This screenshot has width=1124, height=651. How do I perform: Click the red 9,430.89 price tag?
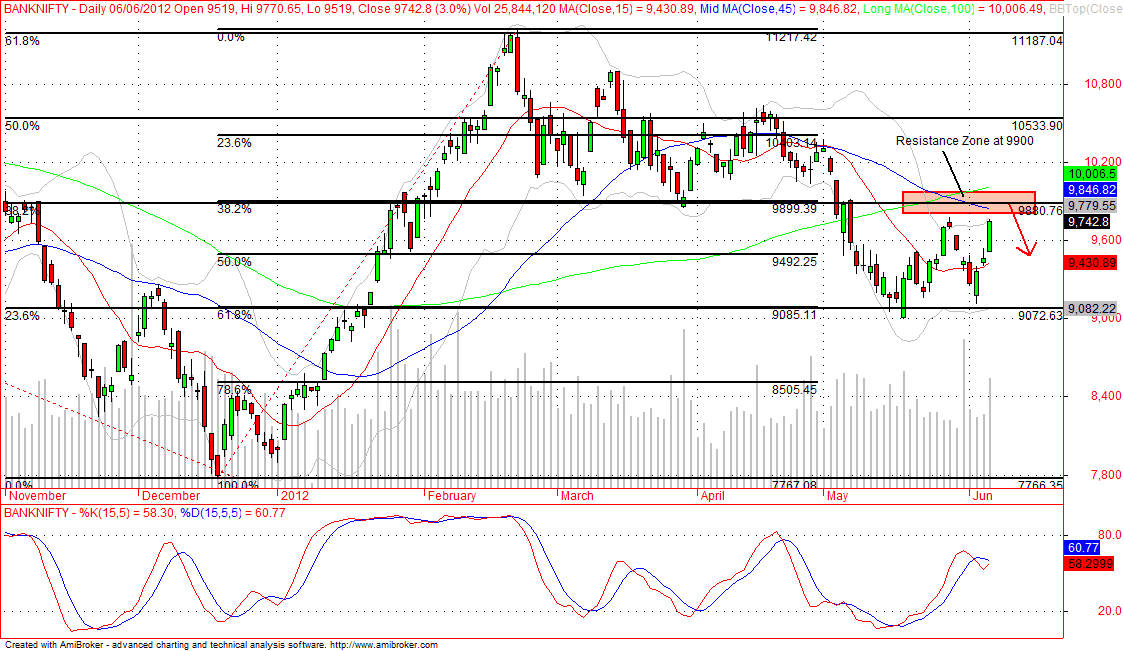(1092, 263)
